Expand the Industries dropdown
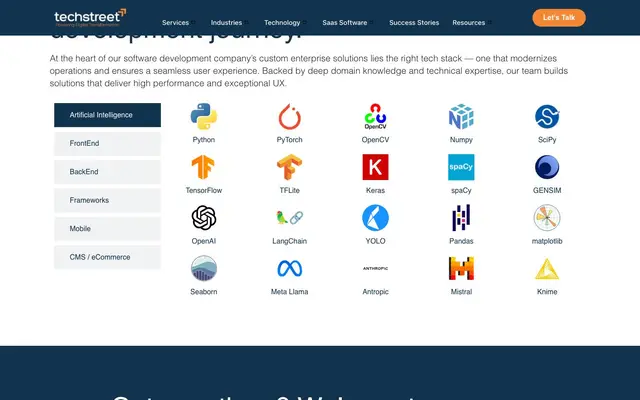Image resolution: width=640 pixels, height=400 pixels. [229, 22]
